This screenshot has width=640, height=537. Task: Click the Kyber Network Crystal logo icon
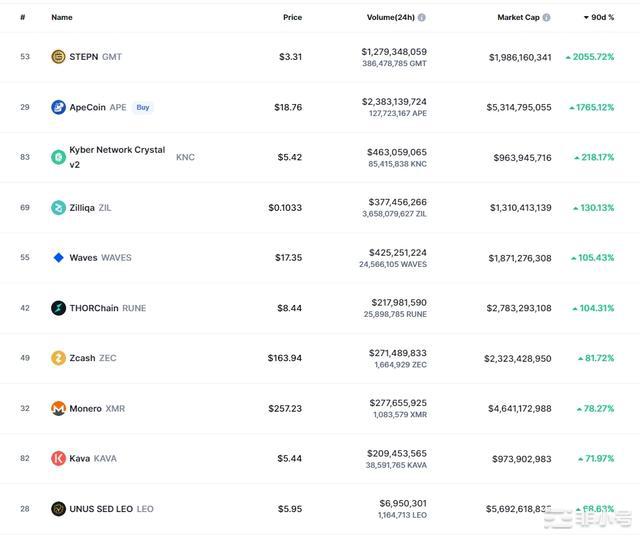pyautogui.click(x=58, y=157)
